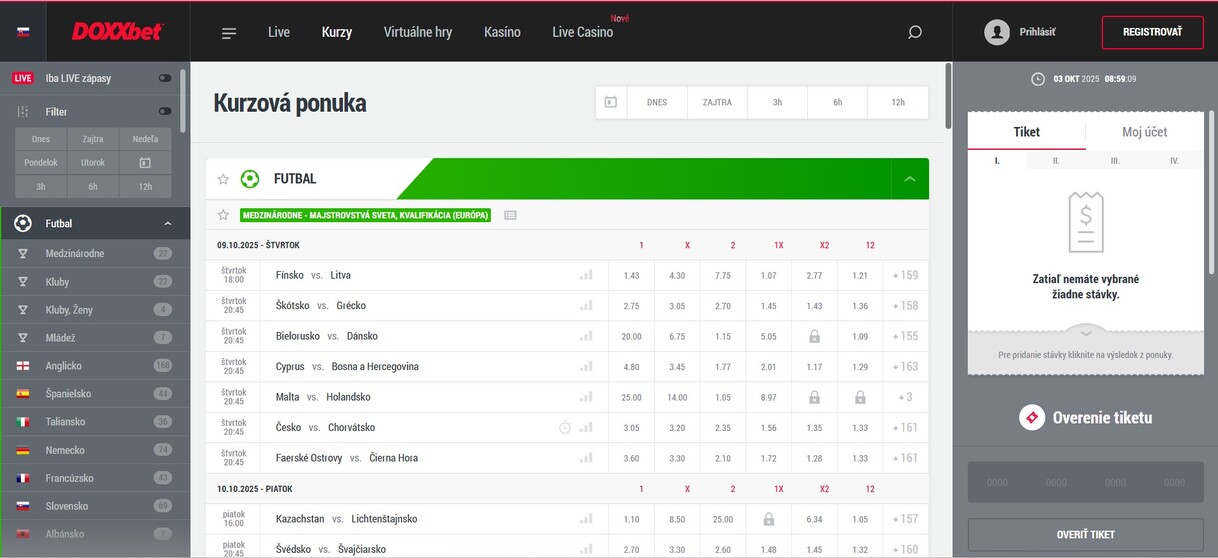Bet 1.43 on Fínsko win
The height and width of the screenshot is (558, 1218).
tap(631, 275)
